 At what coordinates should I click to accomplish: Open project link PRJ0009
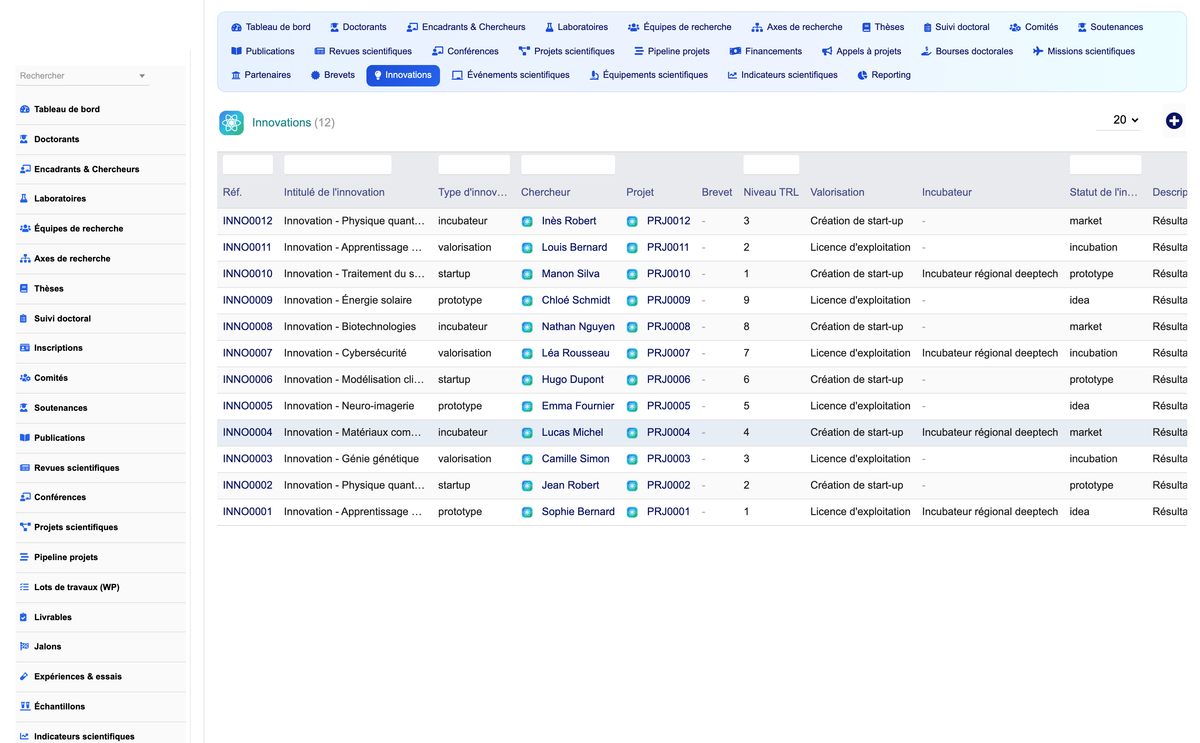coord(669,300)
